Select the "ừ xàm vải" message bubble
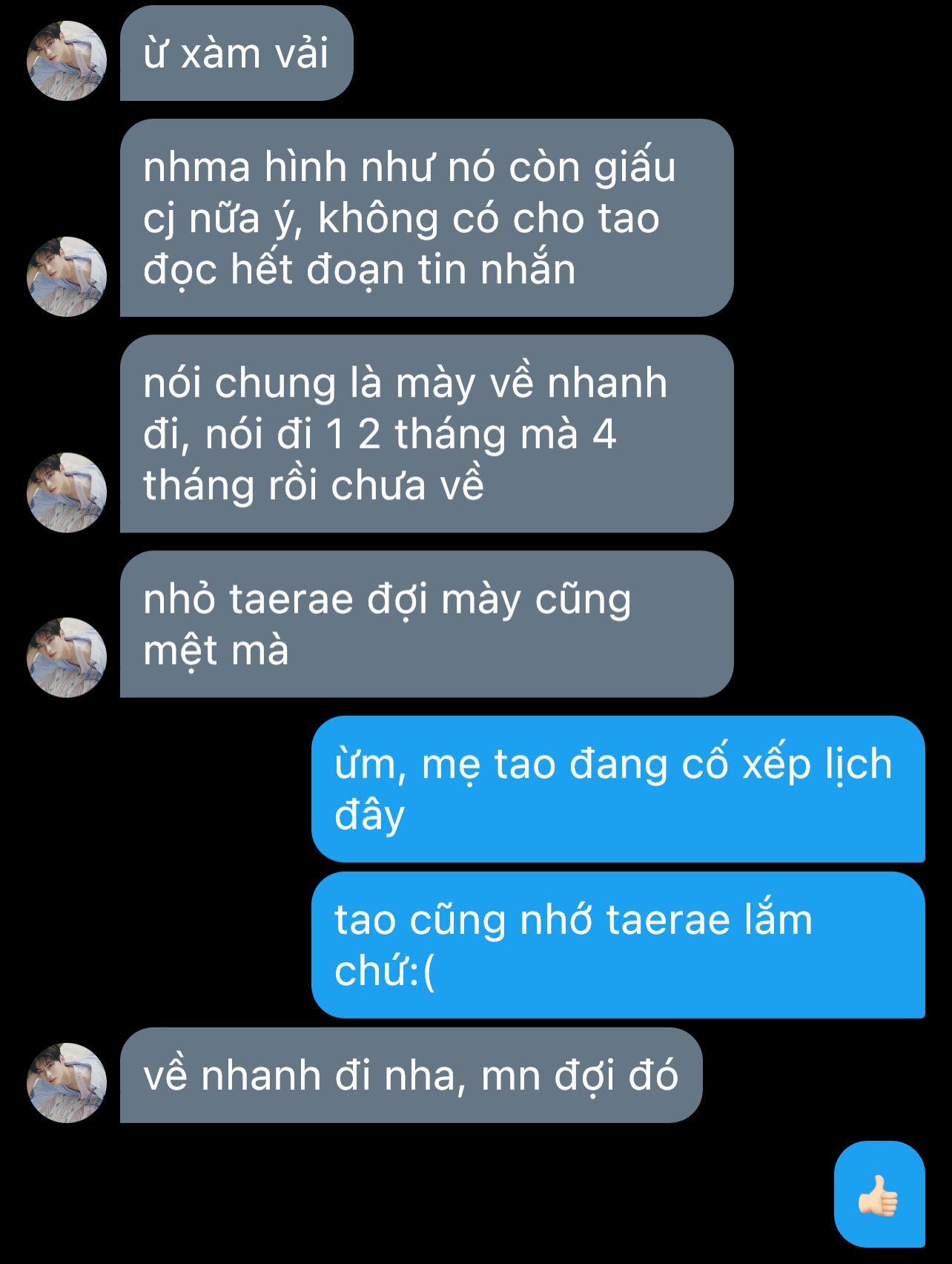This screenshot has width=952, height=1264. click(237, 53)
